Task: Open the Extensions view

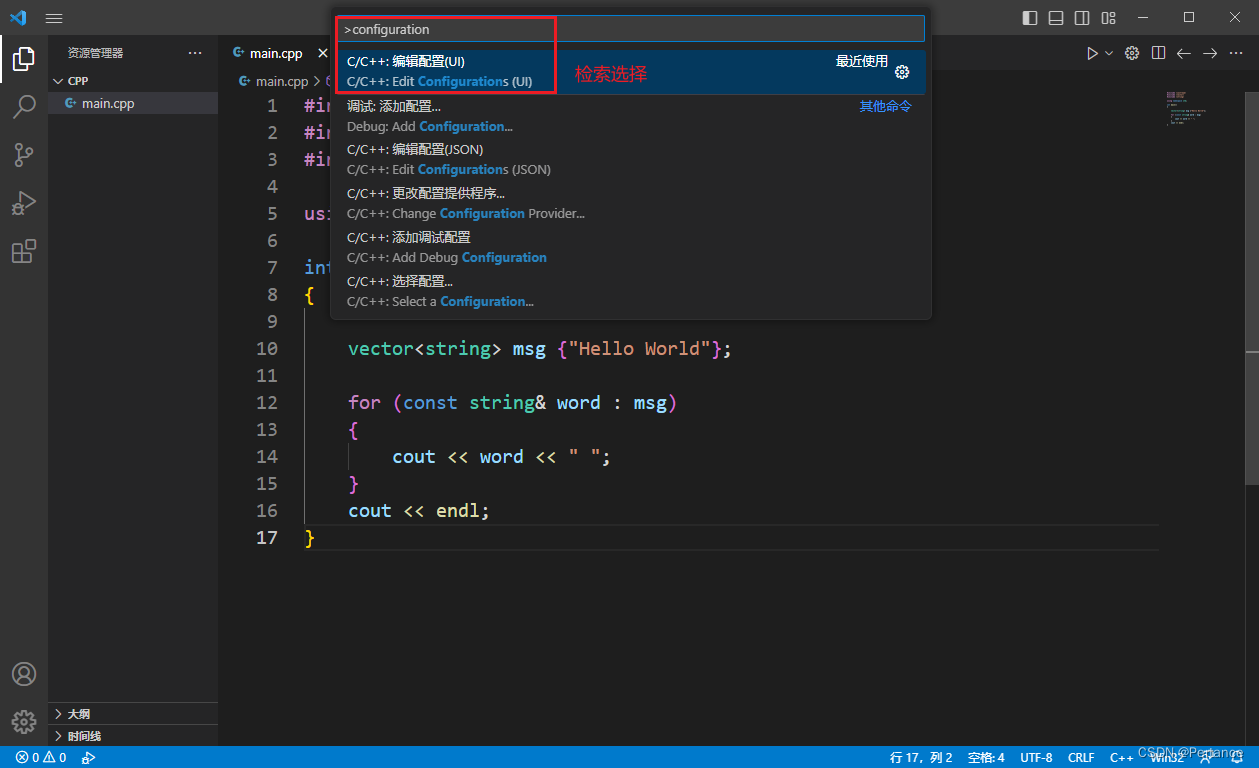Action: click(x=24, y=251)
